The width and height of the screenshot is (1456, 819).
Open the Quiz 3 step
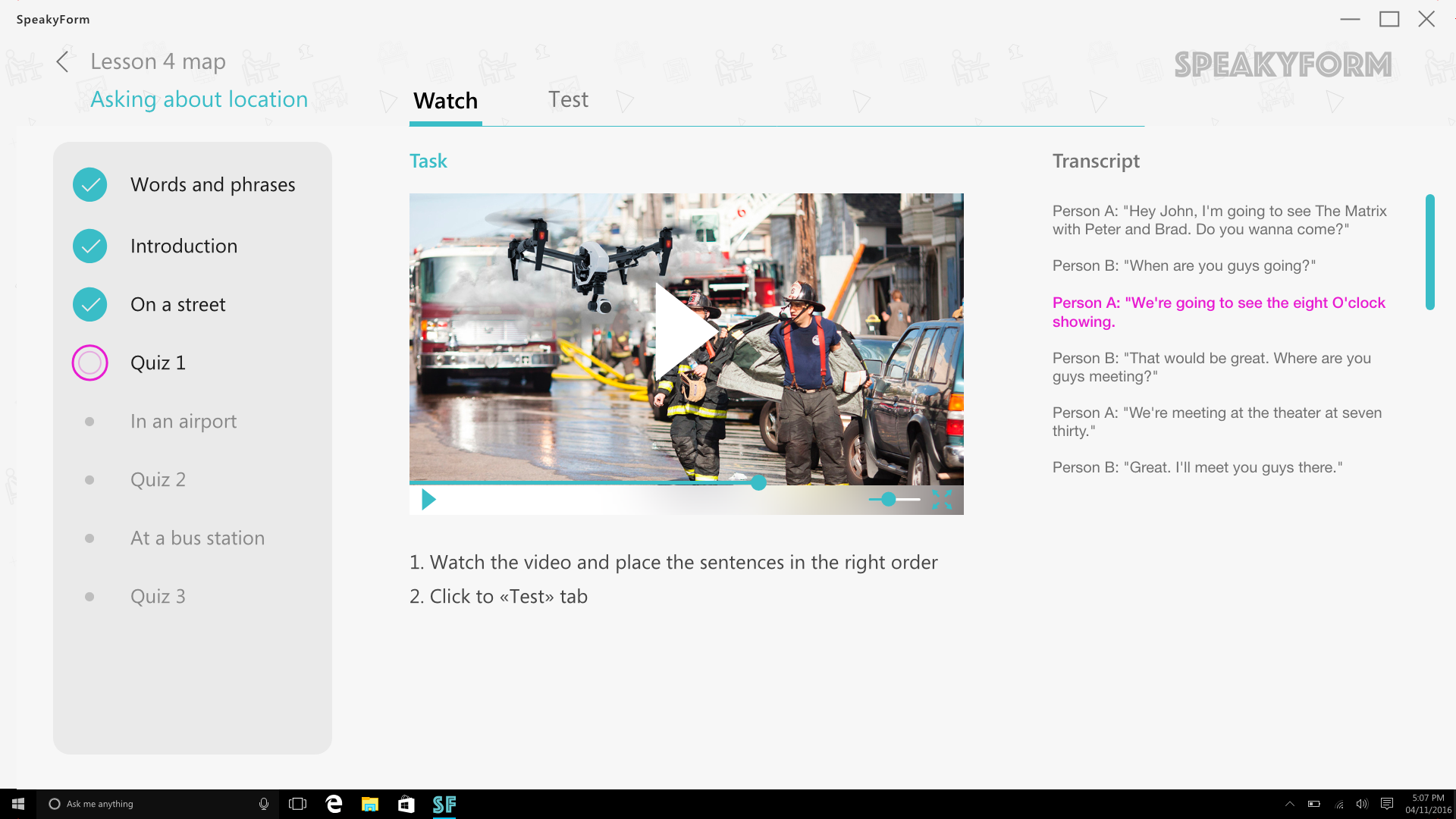click(158, 596)
